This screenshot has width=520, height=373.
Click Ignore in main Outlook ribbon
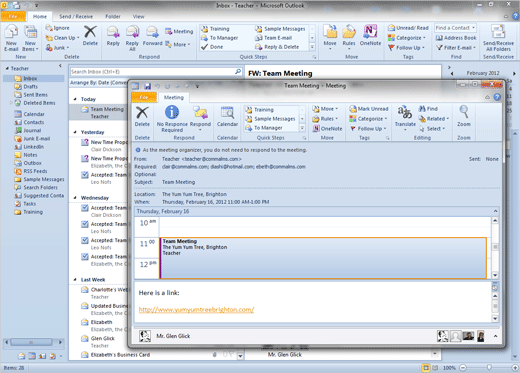[x=57, y=28]
